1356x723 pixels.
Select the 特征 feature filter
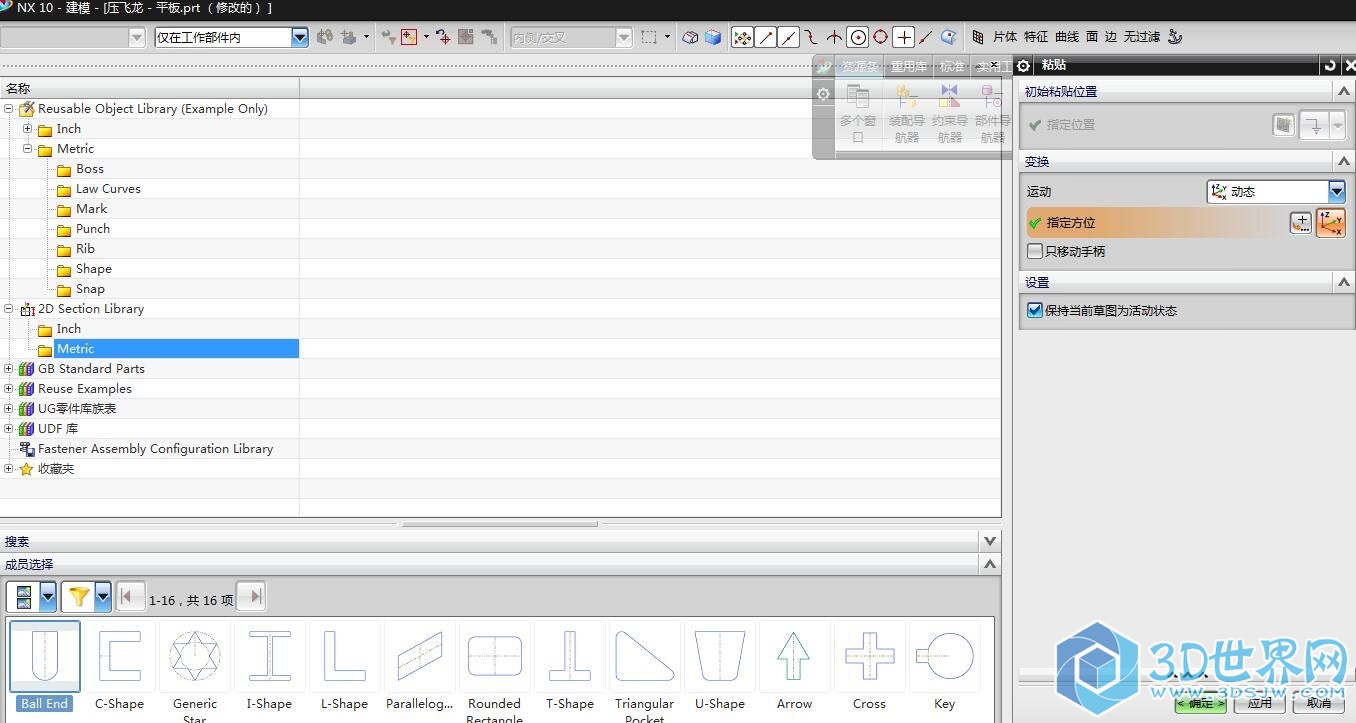click(x=1036, y=37)
